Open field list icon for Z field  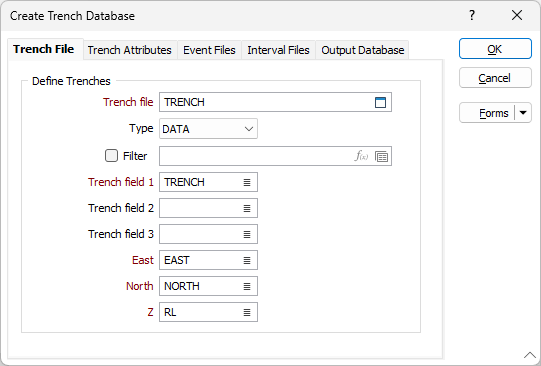pyautogui.click(x=247, y=312)
